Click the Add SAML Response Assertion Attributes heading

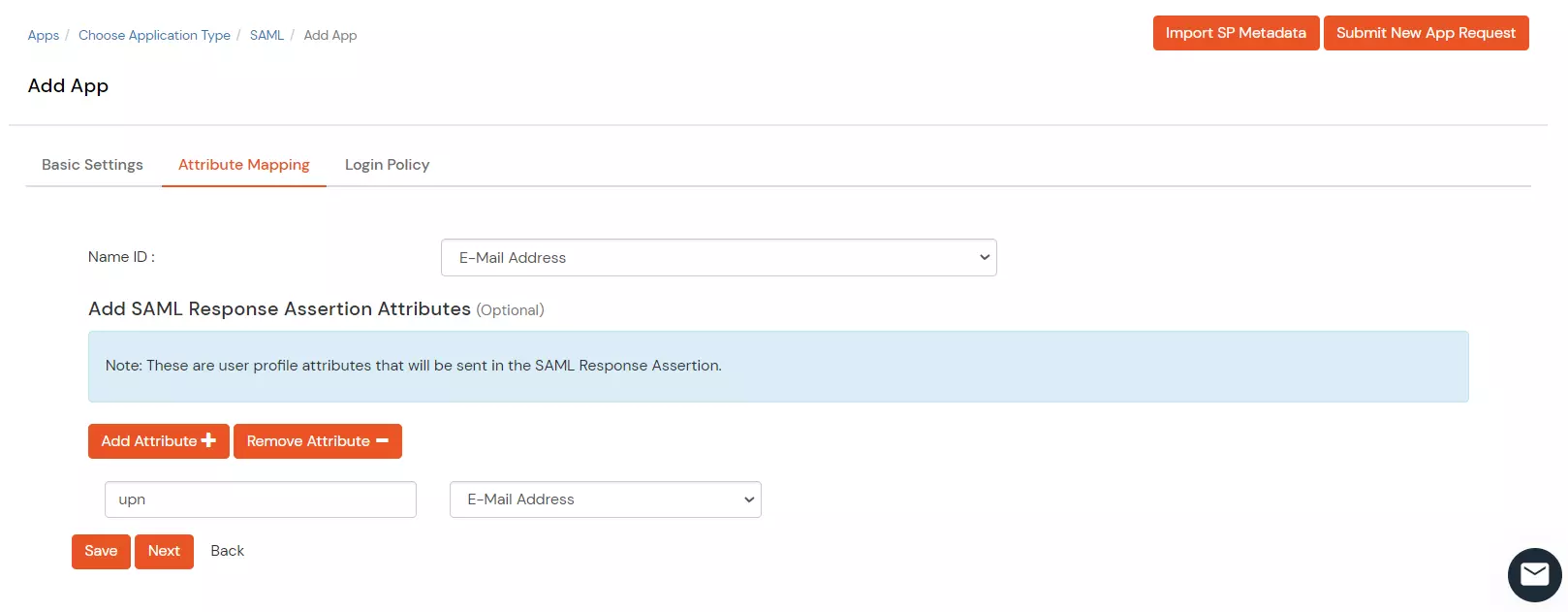coord(279,309)
